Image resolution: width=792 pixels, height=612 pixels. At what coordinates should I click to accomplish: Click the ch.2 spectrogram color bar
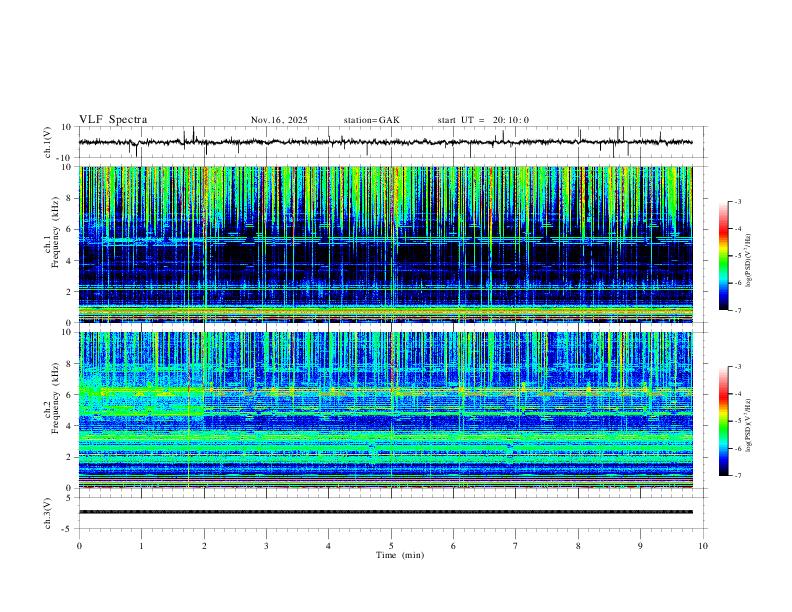(x=724, y=421)
